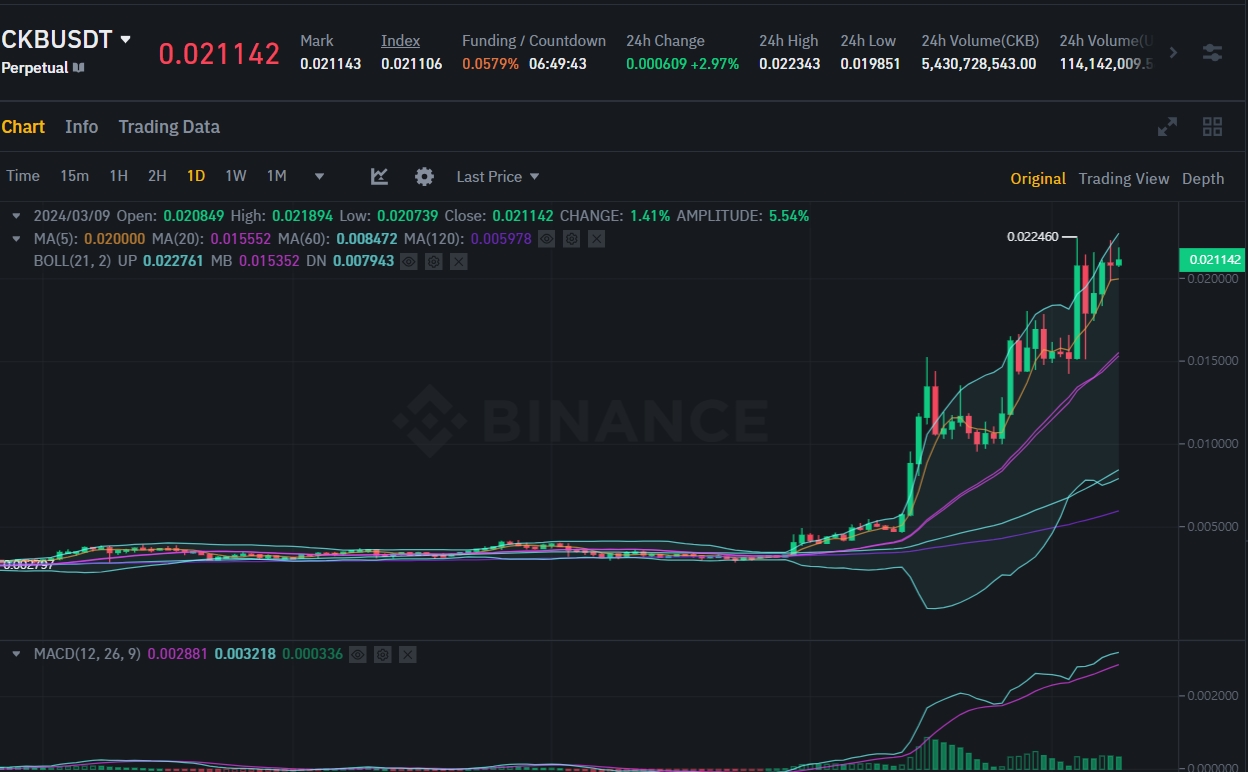Click the 24h Change +2.97% value
Image resolution: width=1248 pixels, height=772 pixels.
click(715, 64)
